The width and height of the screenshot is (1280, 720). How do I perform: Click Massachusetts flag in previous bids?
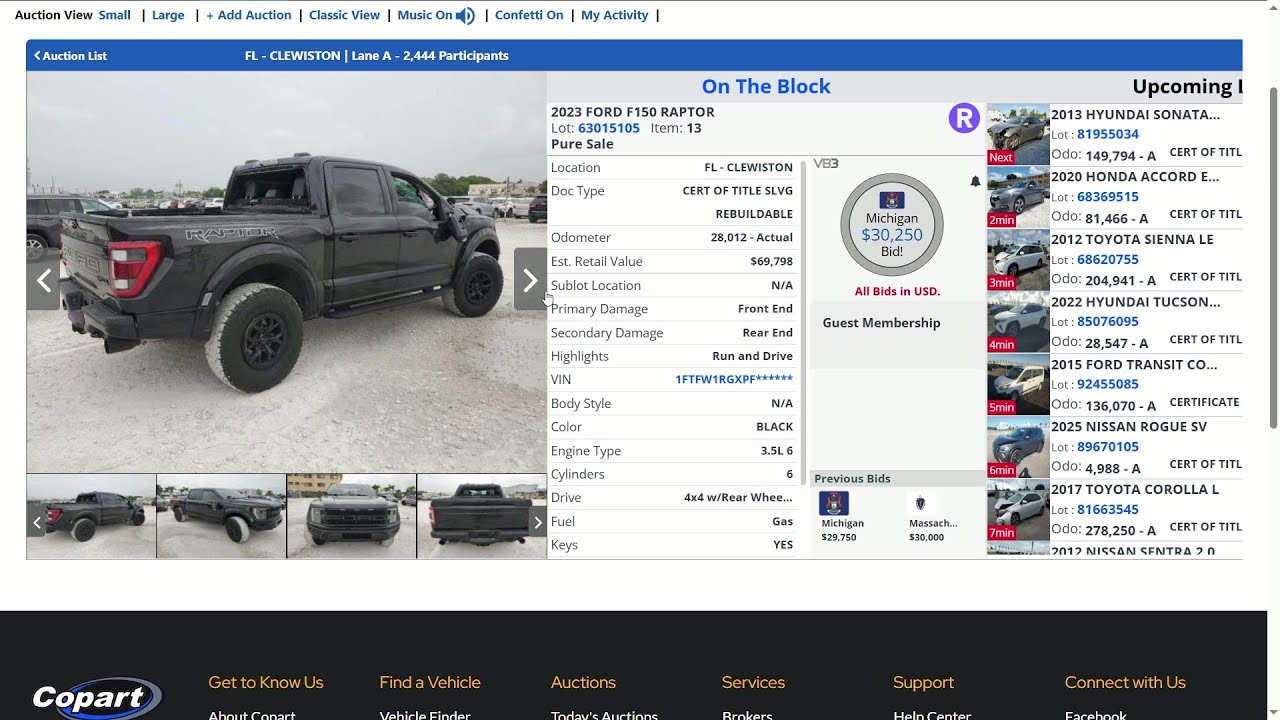(x=921, y=503)
